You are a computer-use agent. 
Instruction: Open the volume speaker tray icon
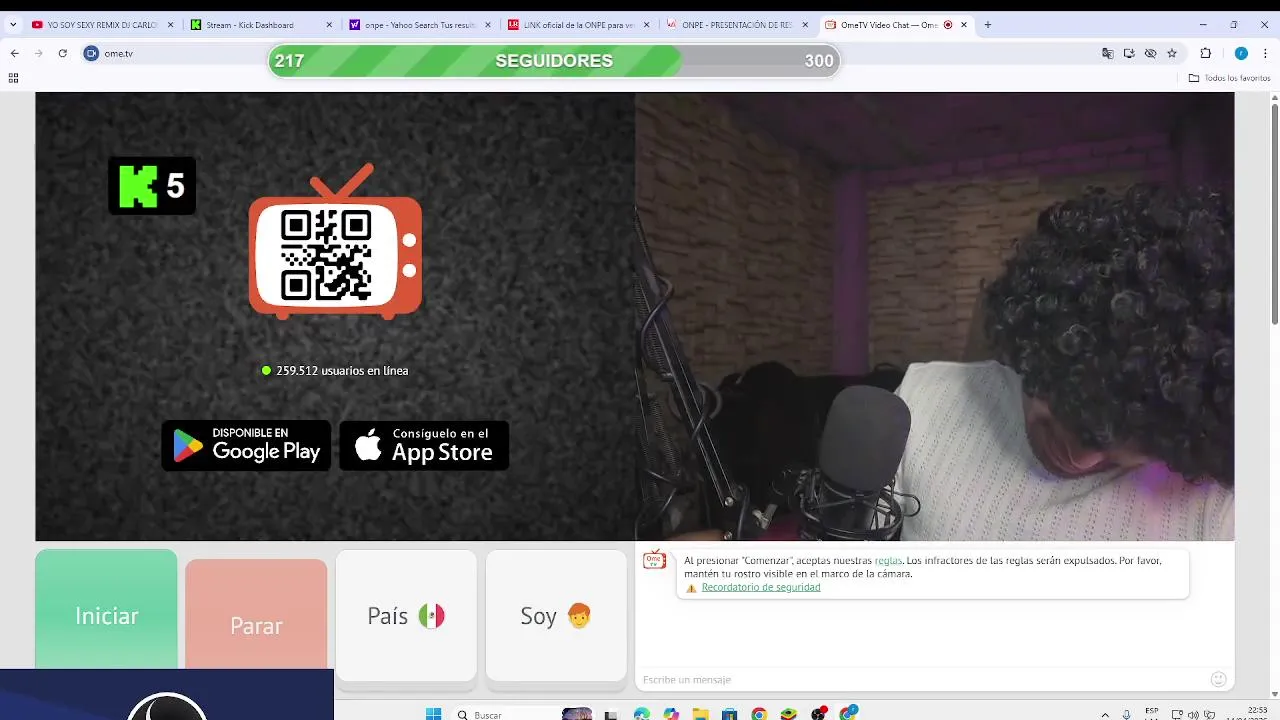(1193, 714)
